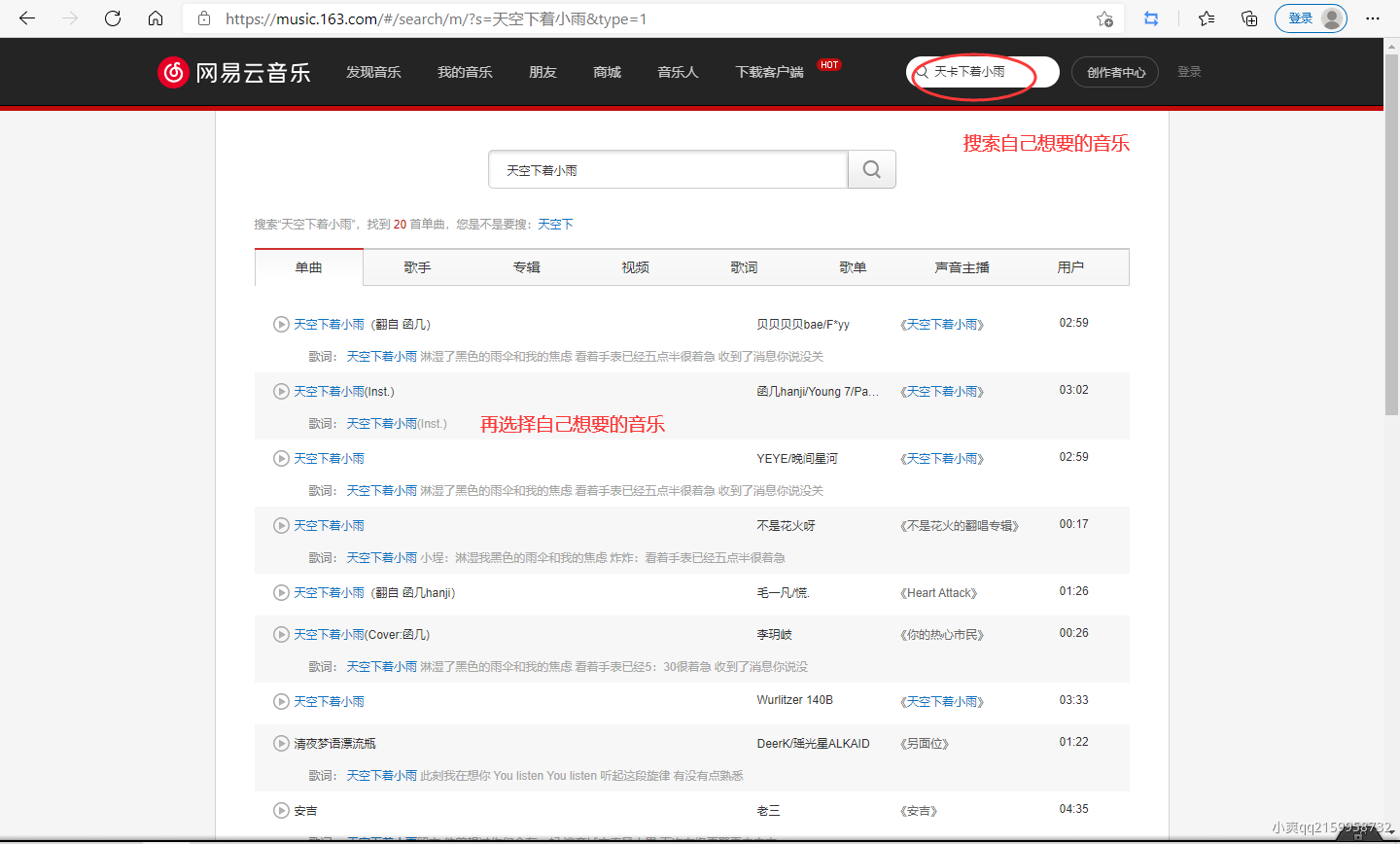Screen dimensions: 1400x844
Task: Click the HOT badge near 下载客户端
Action: click(829, 64)
